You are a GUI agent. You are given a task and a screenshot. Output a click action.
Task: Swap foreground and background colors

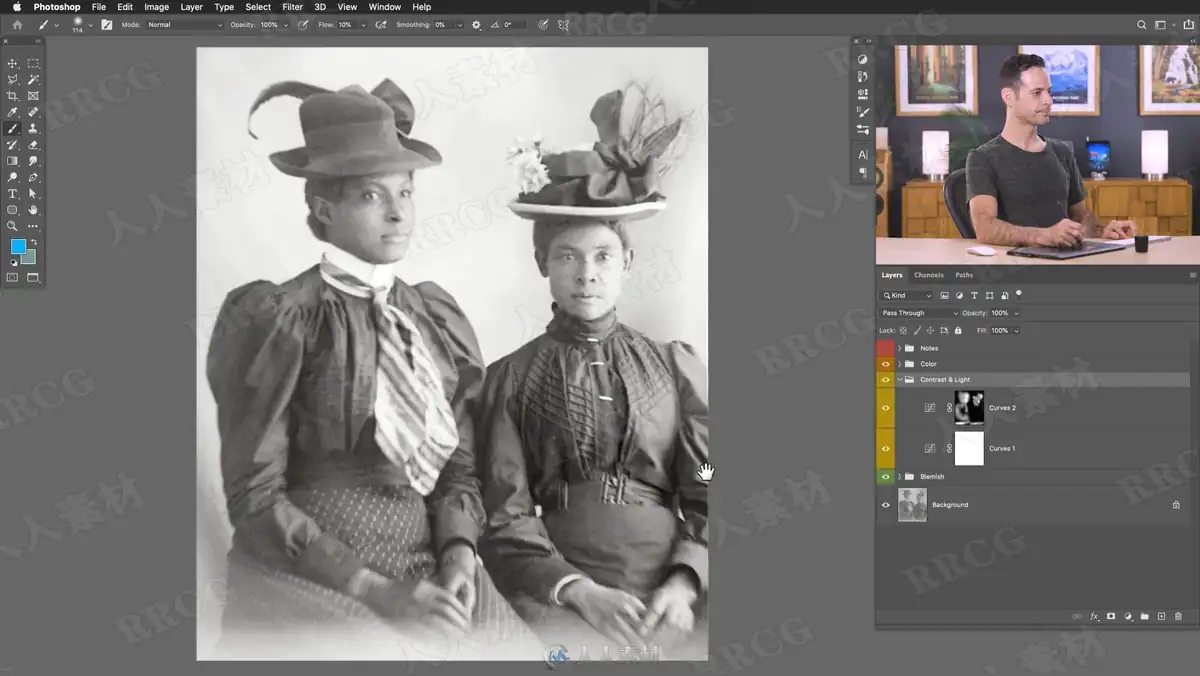[33, 242]
